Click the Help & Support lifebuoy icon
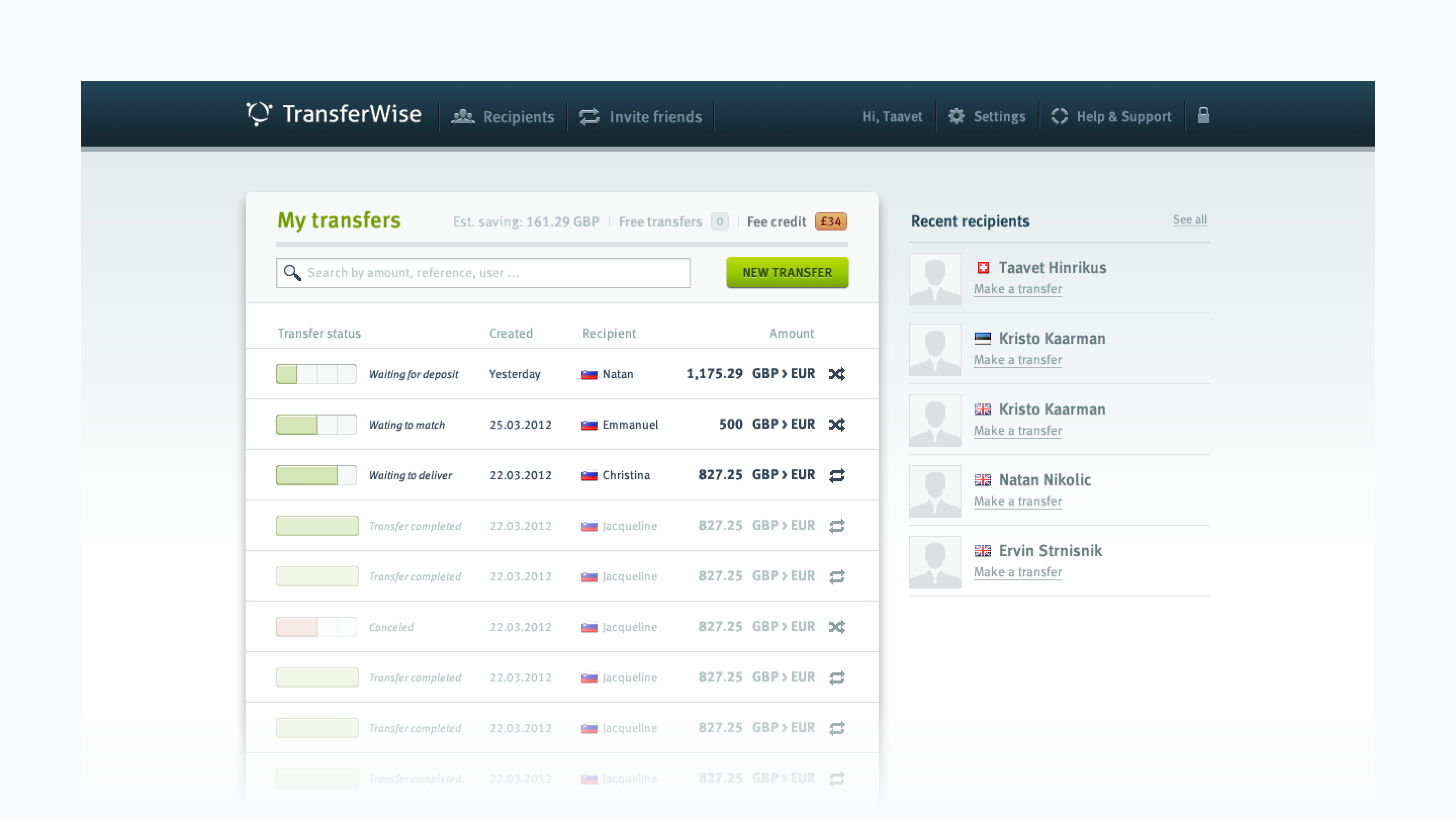1456x819 pixels. [1059, 116]
